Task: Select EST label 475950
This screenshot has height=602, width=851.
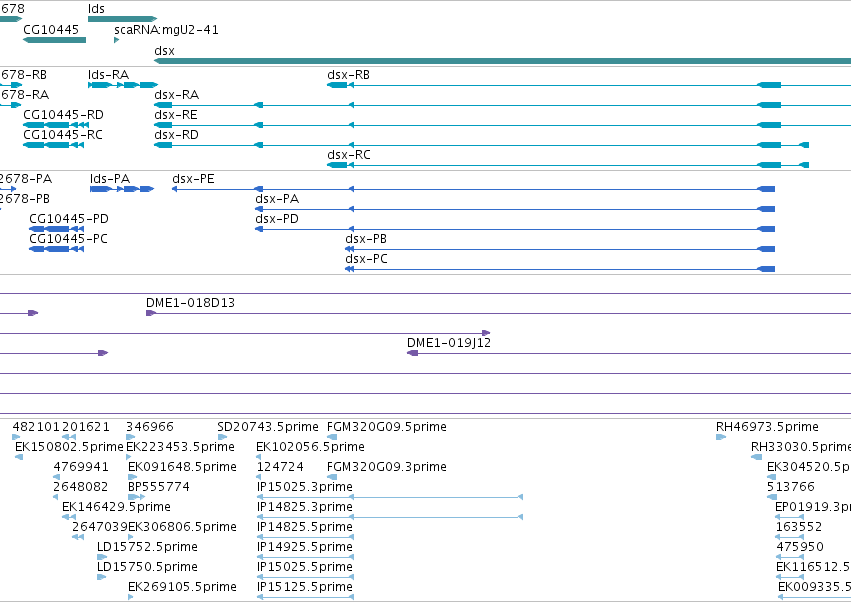Action: pos(800,547)
